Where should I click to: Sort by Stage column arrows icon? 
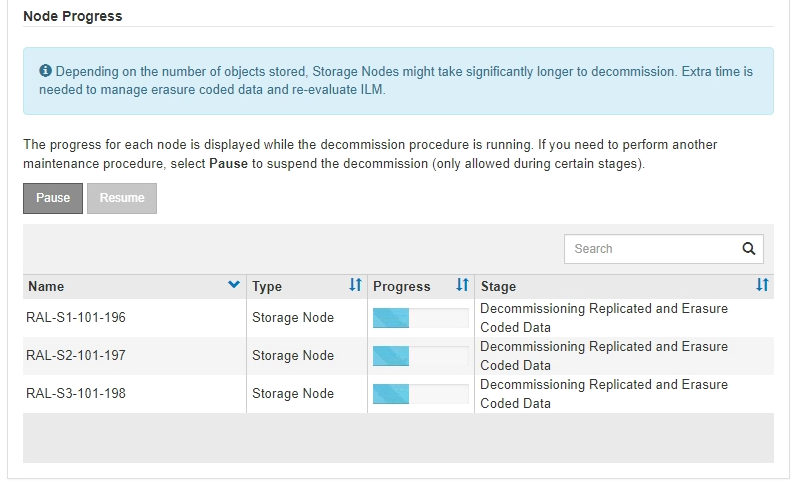pos(762,286)
